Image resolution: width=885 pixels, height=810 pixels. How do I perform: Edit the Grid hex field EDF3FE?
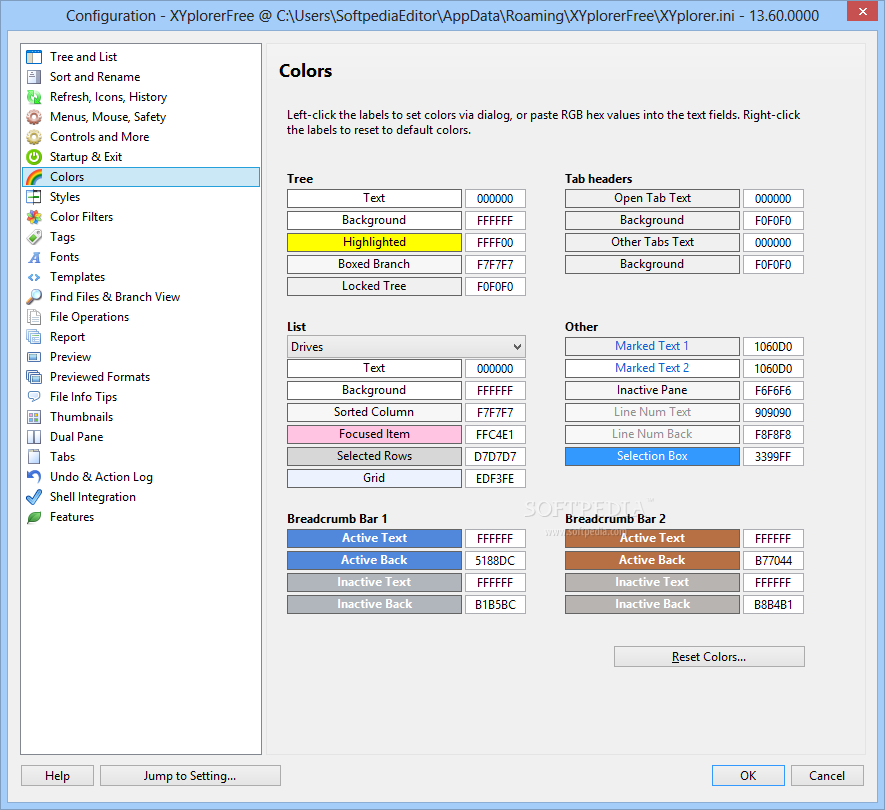495,479
